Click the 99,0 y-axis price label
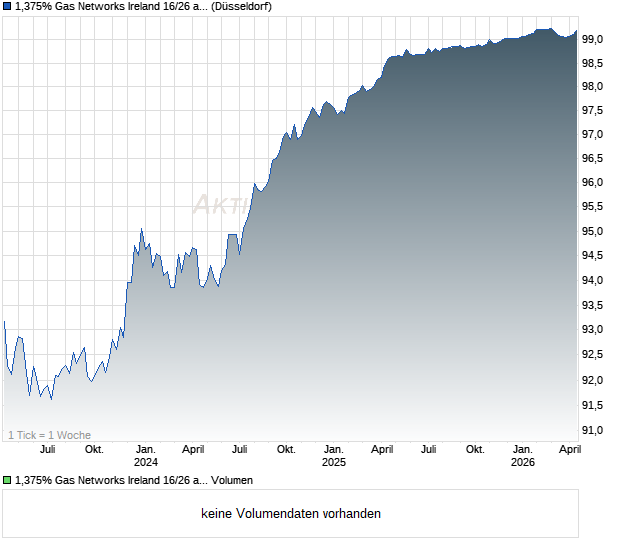 coord(593,39)
